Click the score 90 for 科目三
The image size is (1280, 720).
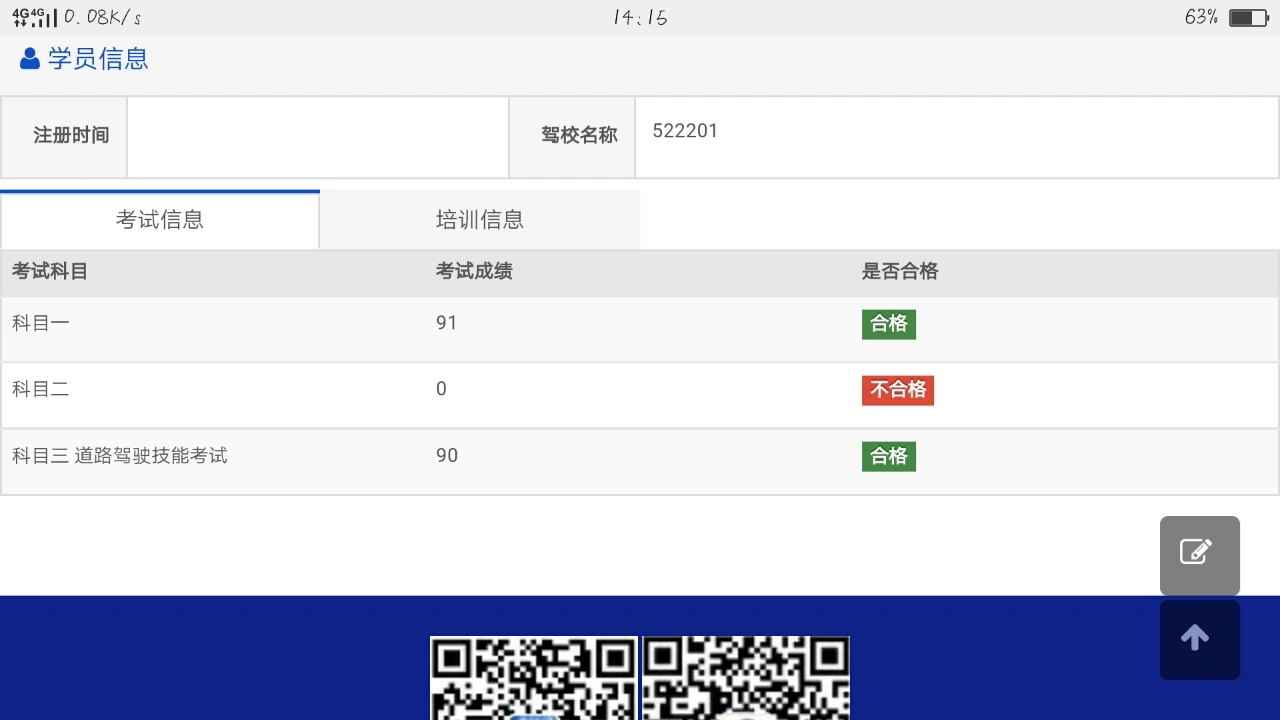447,456
